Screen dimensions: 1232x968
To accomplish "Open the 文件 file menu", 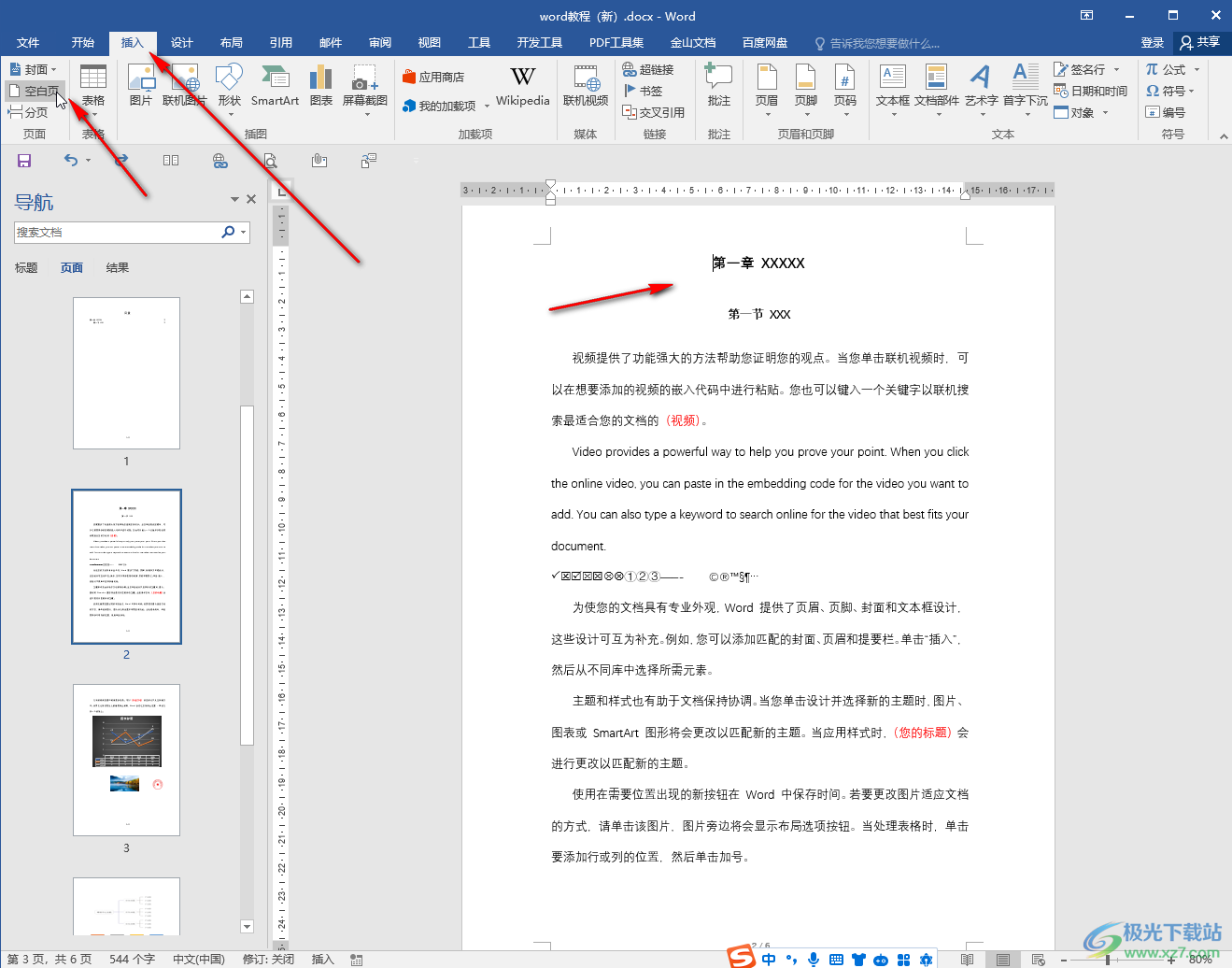I will tap(28, 43).
